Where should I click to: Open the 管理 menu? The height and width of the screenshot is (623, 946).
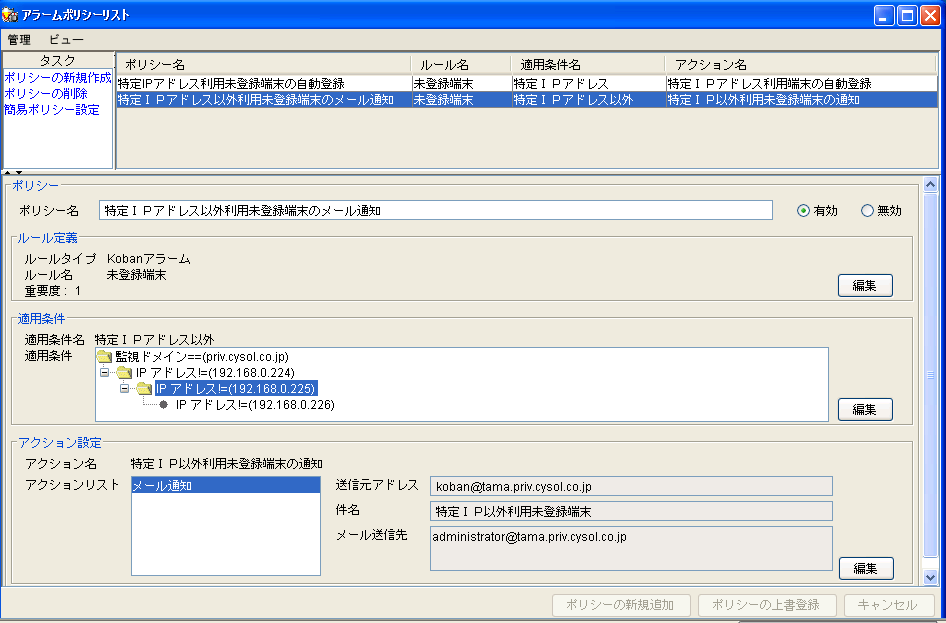pos(17,38)
